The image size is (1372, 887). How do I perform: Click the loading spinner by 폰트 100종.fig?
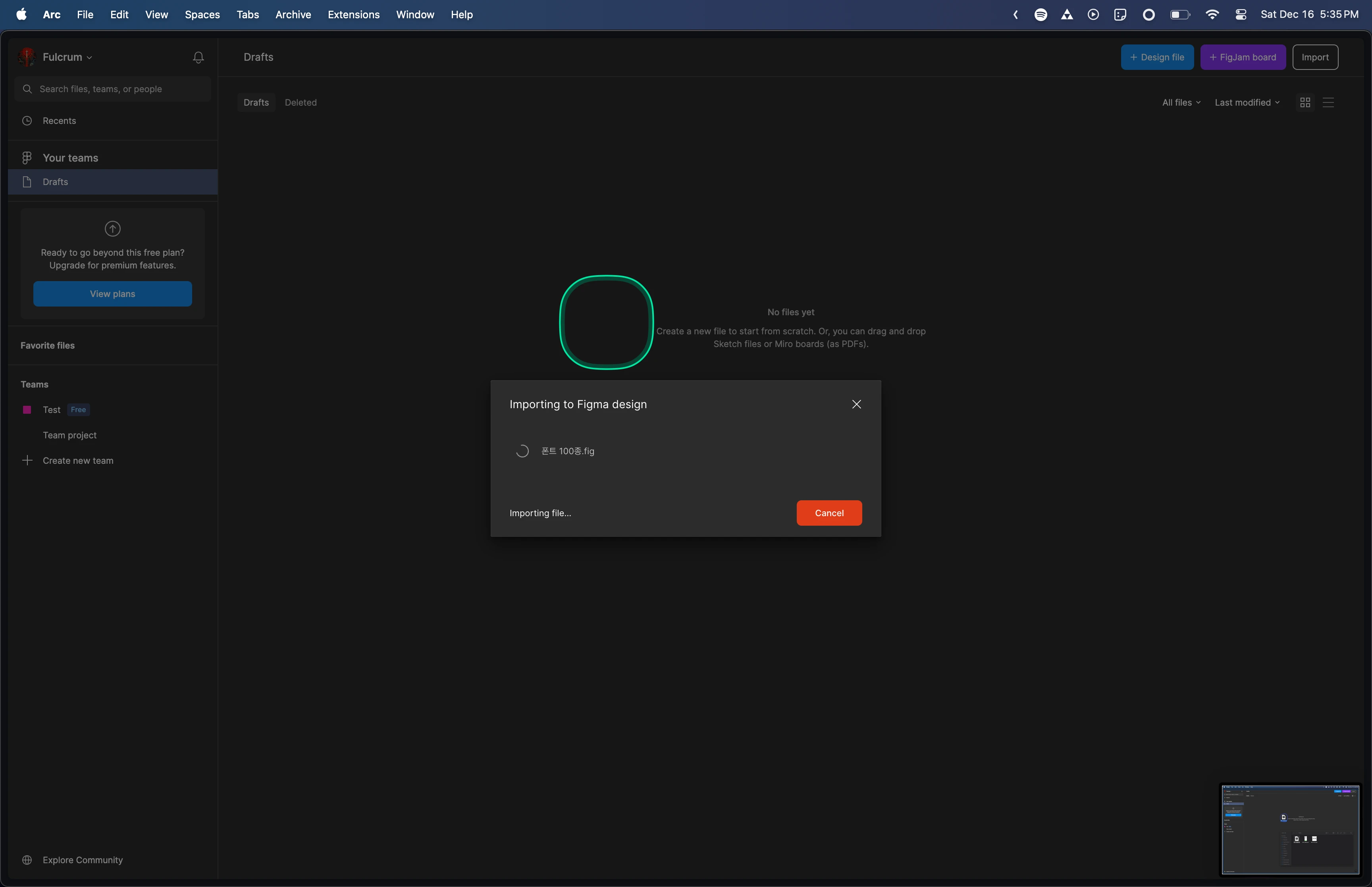(522, 451)
